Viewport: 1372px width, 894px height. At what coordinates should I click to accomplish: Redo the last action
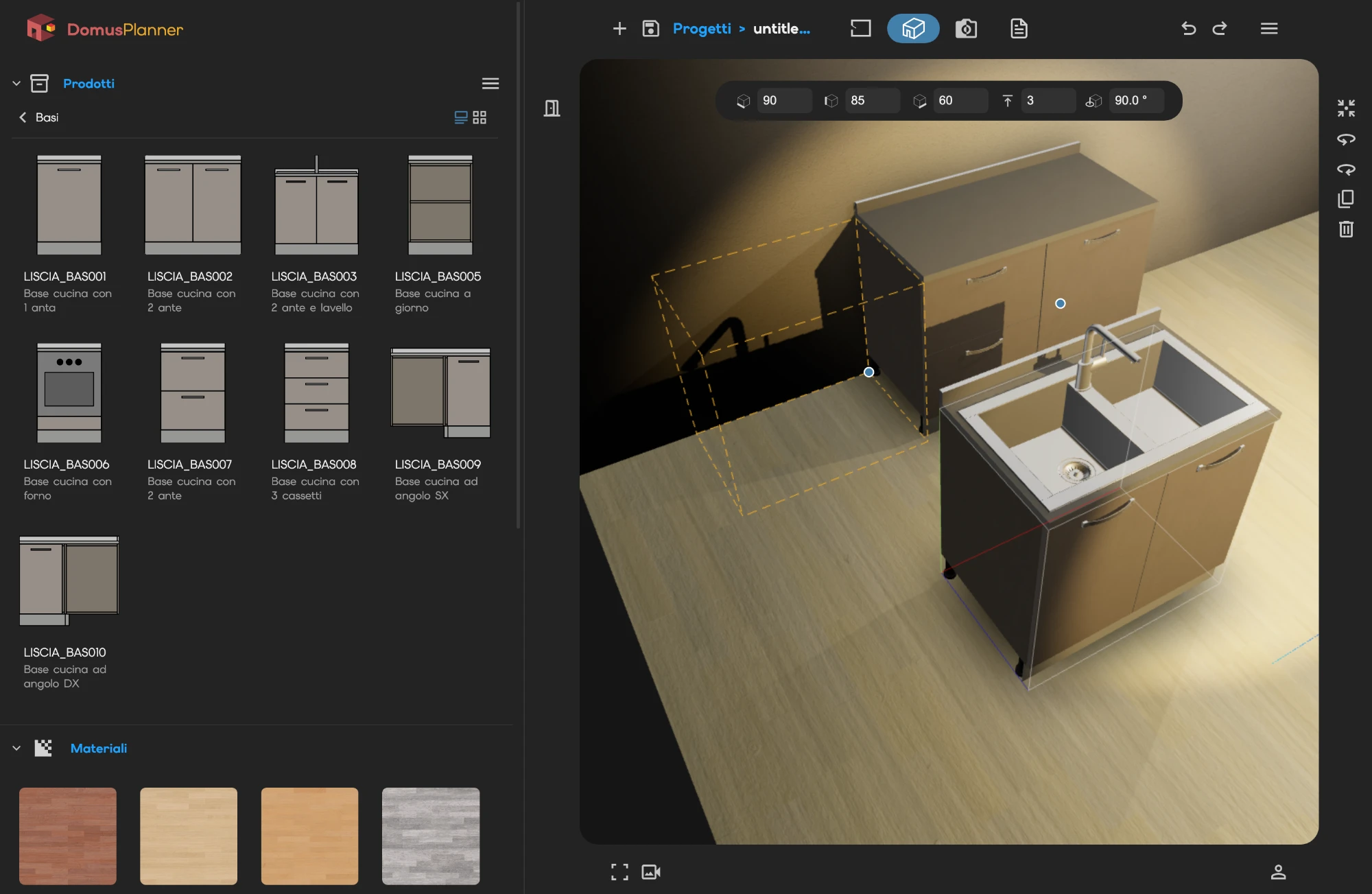[1220, 29]
